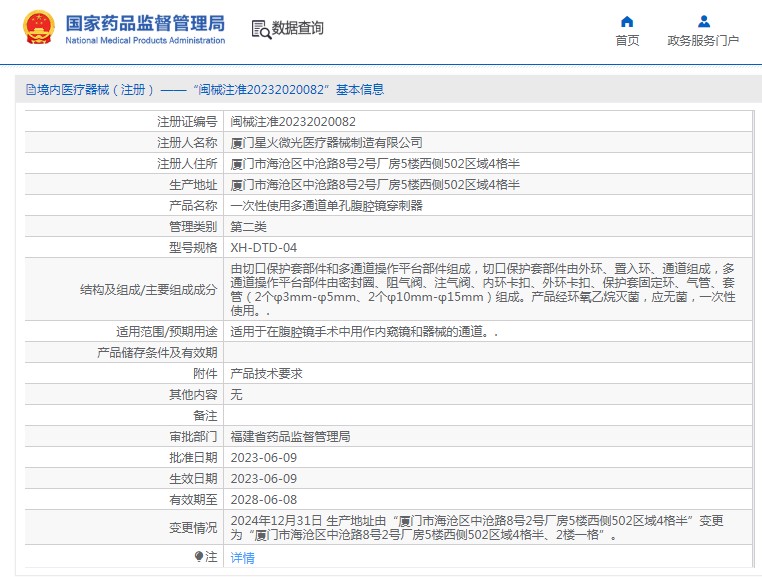762x577 pixels.
Task: Go to 首页 via its text label
Action: pos(627,41)
